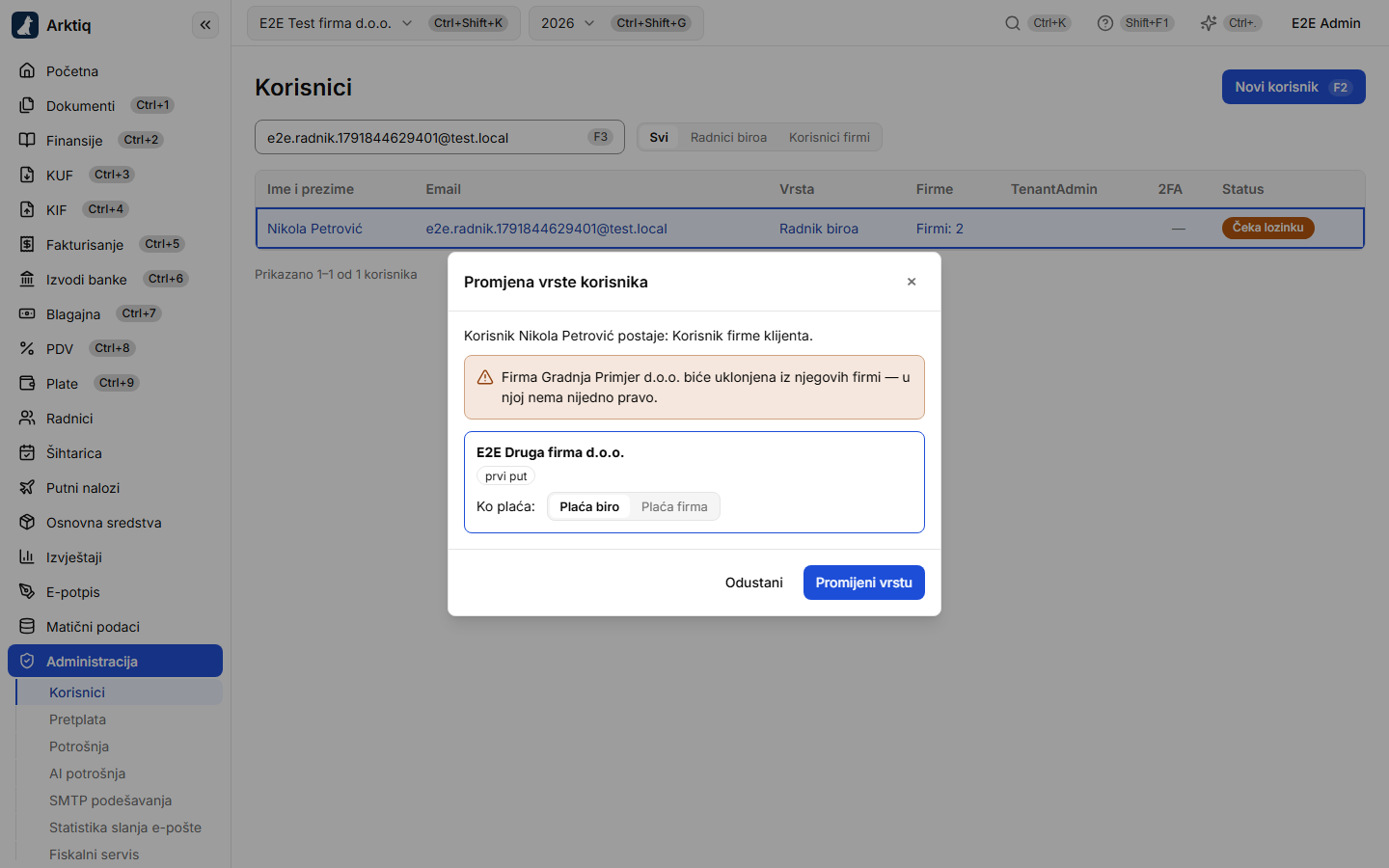The image size is (1389, 868).
Task: Open the E2E Test firma company dropdown
Action: point(383,23)
